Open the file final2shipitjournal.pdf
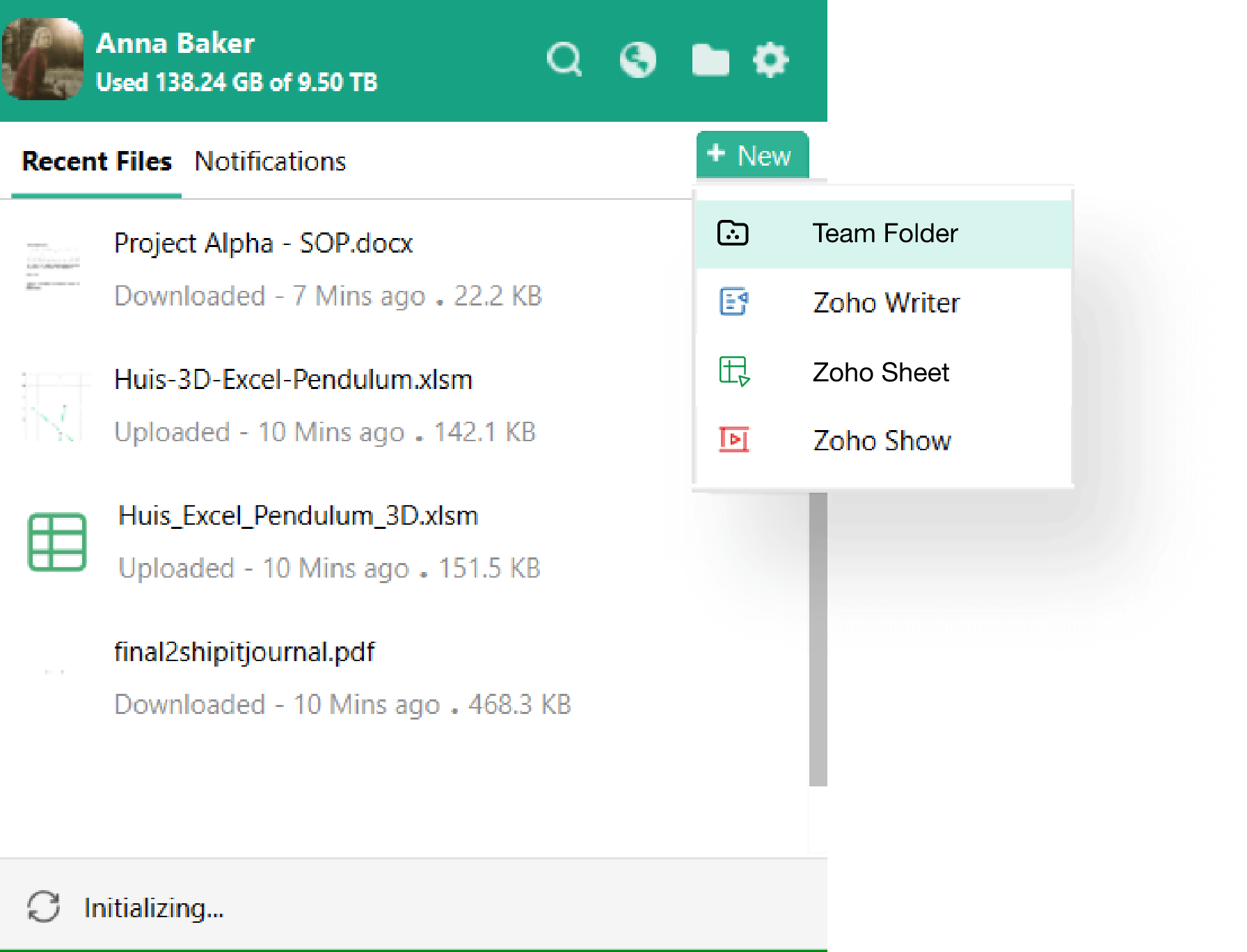This screenshot has width=1247, height=952. coord(244,653)
